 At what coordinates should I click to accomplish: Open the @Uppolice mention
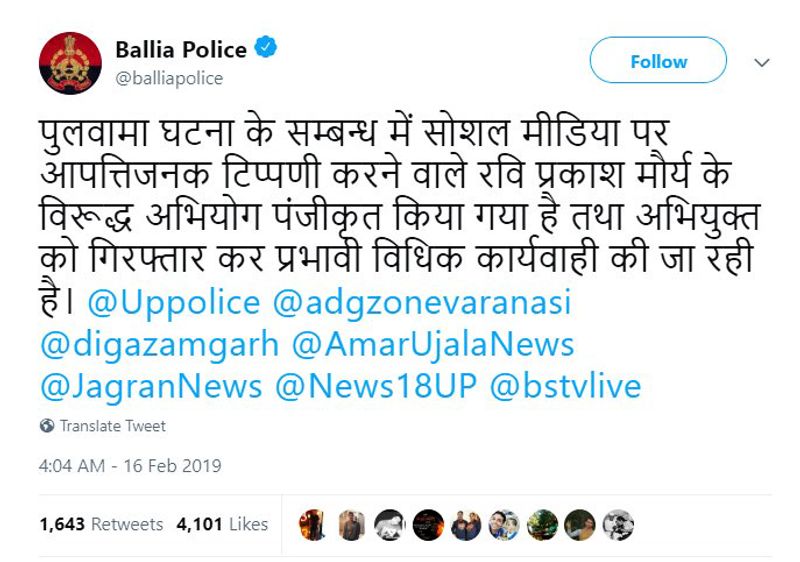click(x=174, y=303)
